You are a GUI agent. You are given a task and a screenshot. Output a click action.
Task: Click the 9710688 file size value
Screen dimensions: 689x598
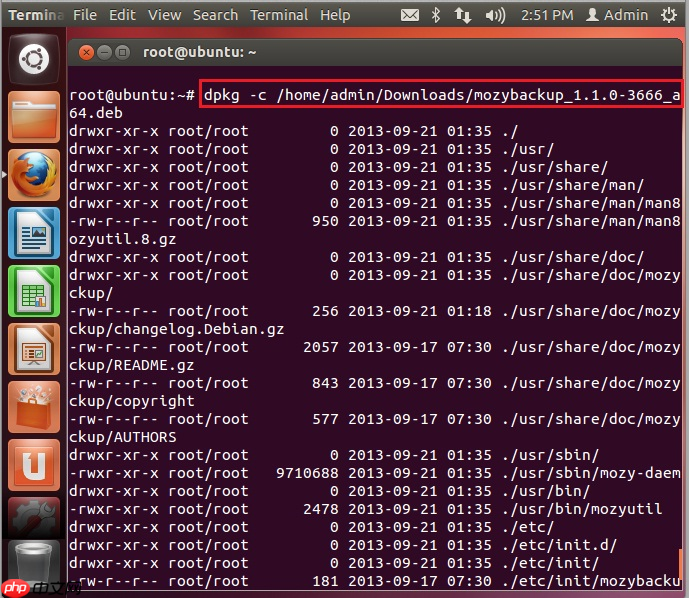pyautogui.click(x=307, y=473)
